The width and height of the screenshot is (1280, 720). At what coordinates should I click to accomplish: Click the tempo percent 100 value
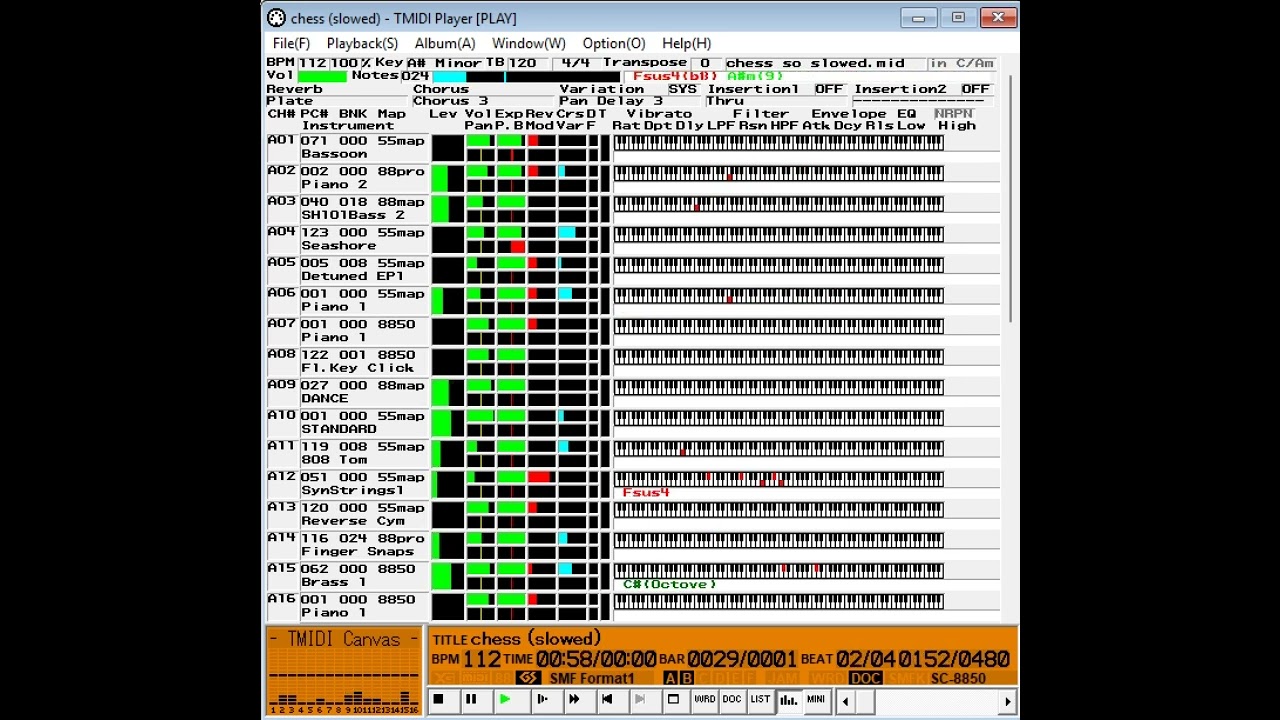click(344, 63)
